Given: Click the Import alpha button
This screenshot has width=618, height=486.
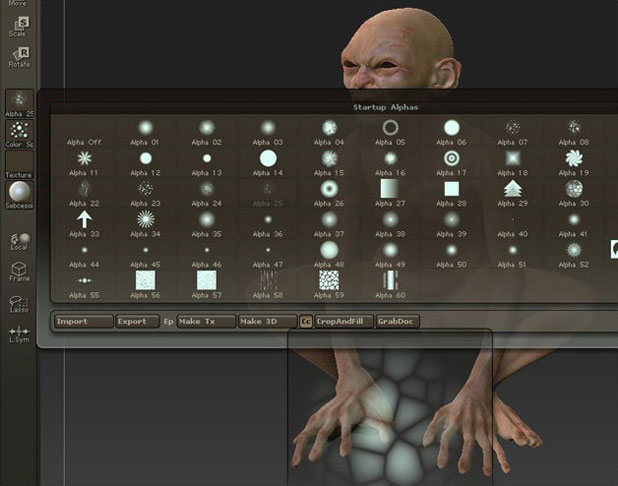Looking at the screenshot, I should (x=84, y=322).
